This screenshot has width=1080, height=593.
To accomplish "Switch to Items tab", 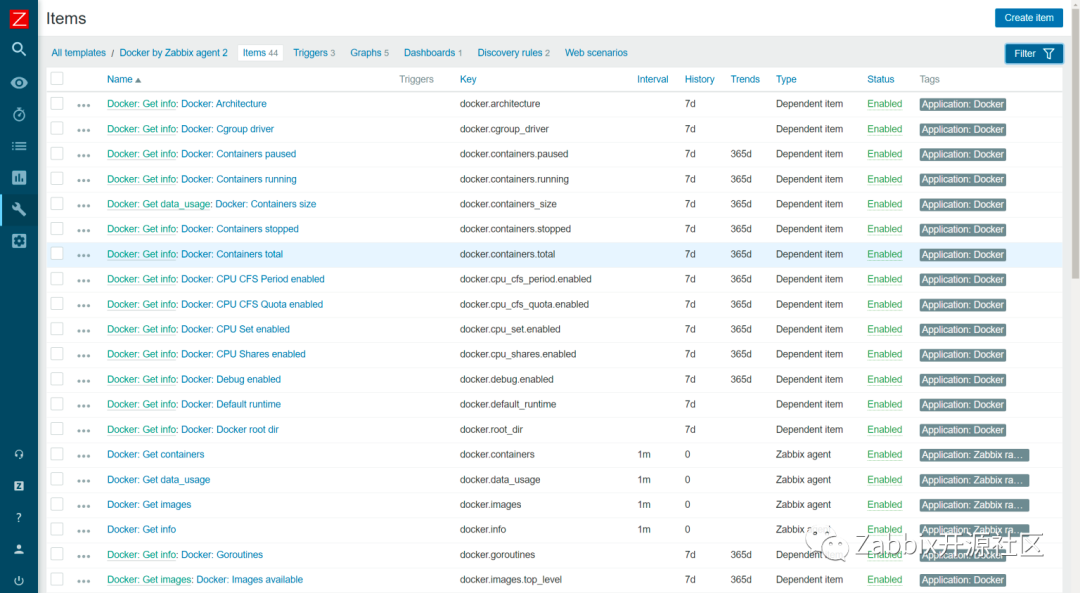I will 260,52.
